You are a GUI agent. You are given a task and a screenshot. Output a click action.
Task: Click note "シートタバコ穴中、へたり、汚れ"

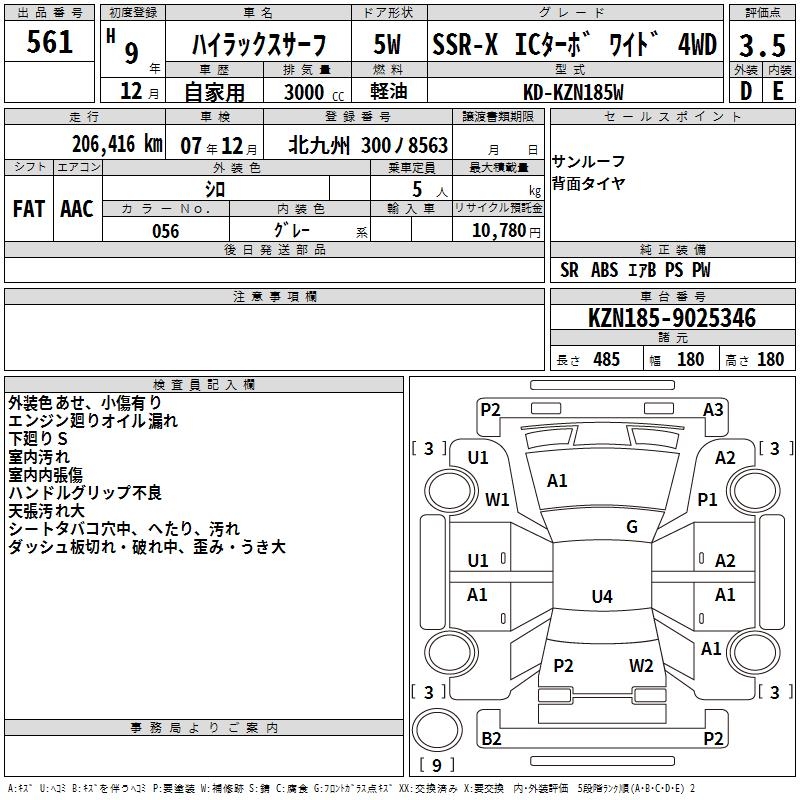(124, 529)
